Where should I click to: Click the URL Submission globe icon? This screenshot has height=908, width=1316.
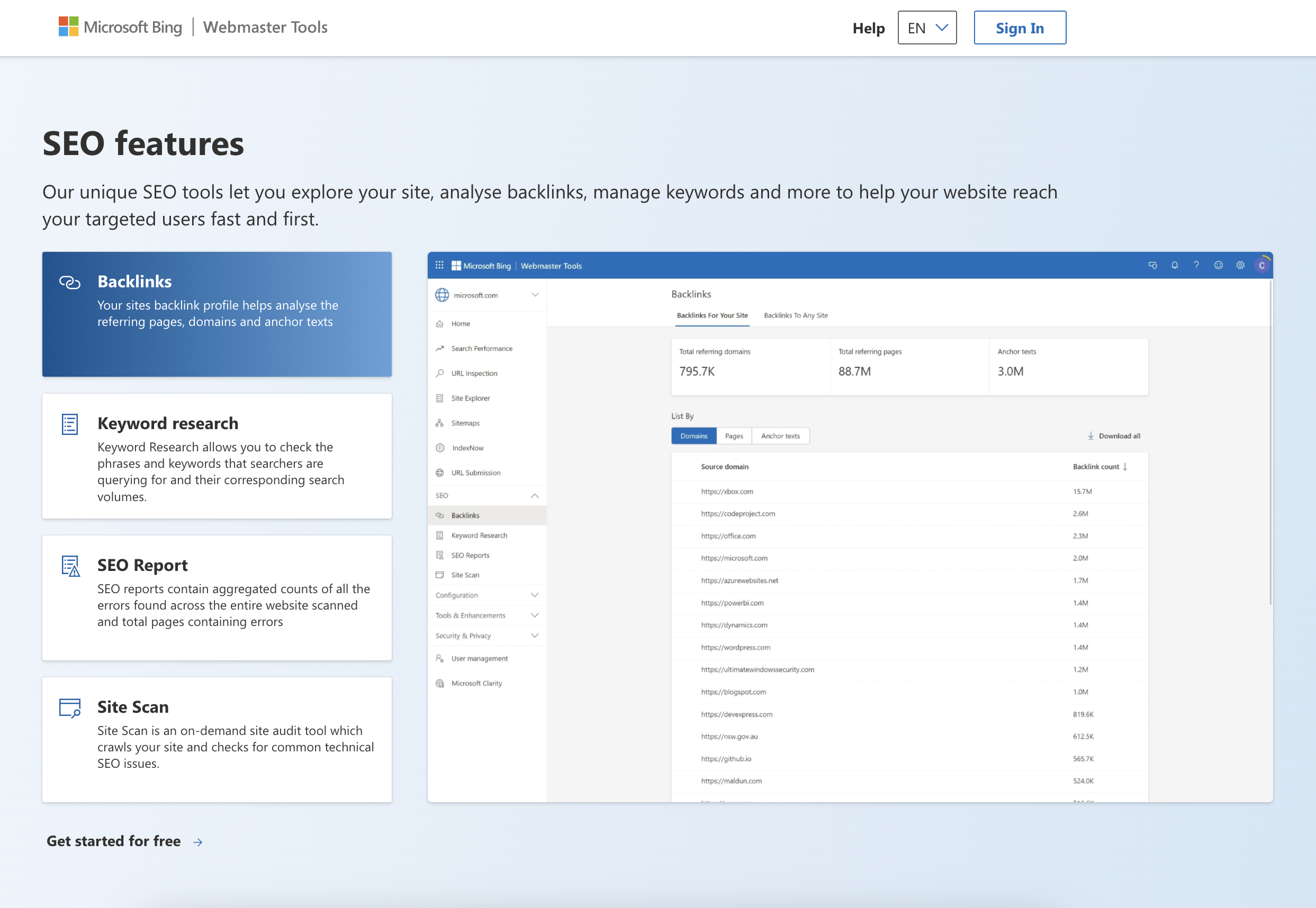coord(439,473)
